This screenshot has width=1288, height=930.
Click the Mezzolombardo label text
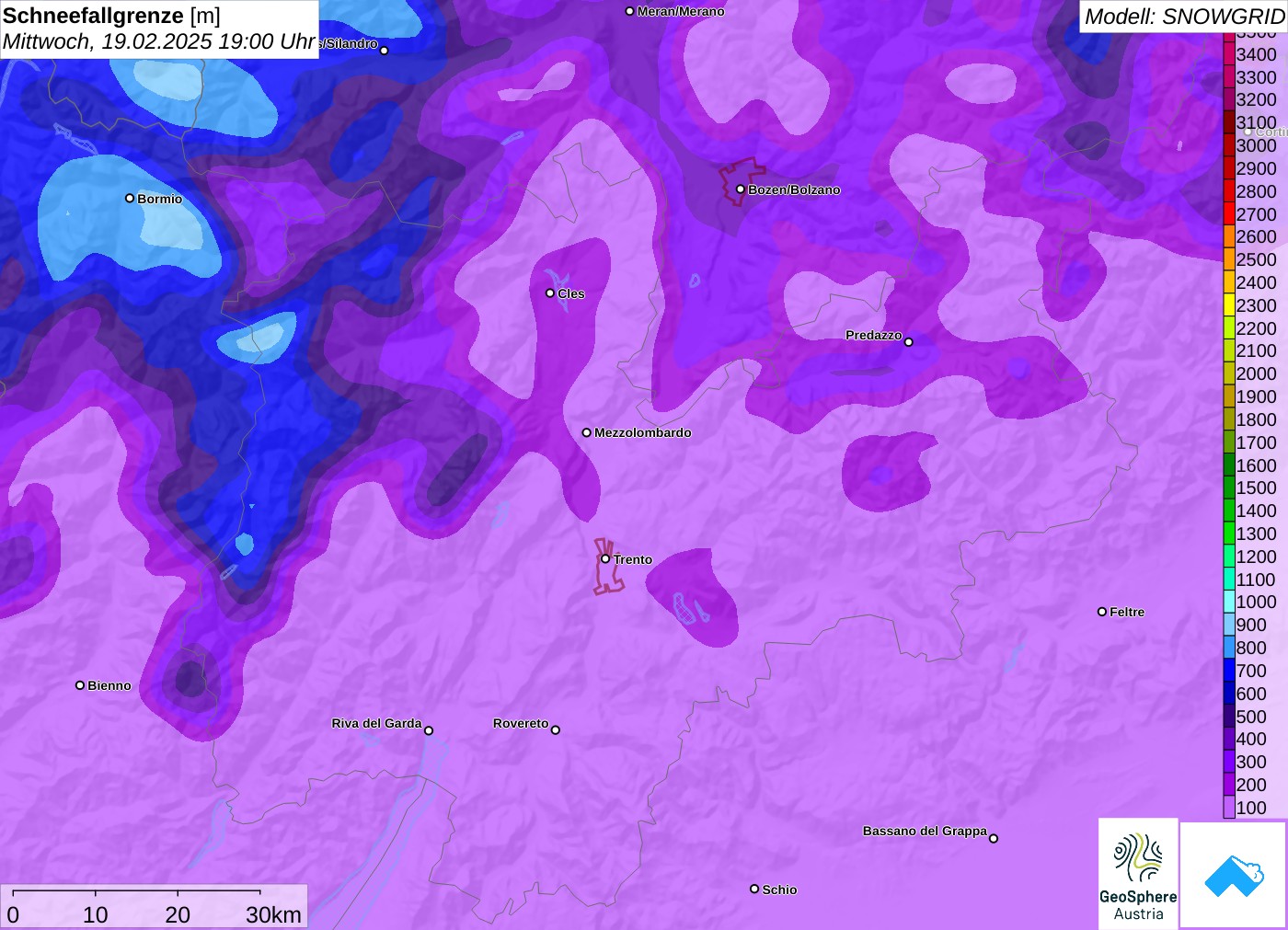(643, 432)
